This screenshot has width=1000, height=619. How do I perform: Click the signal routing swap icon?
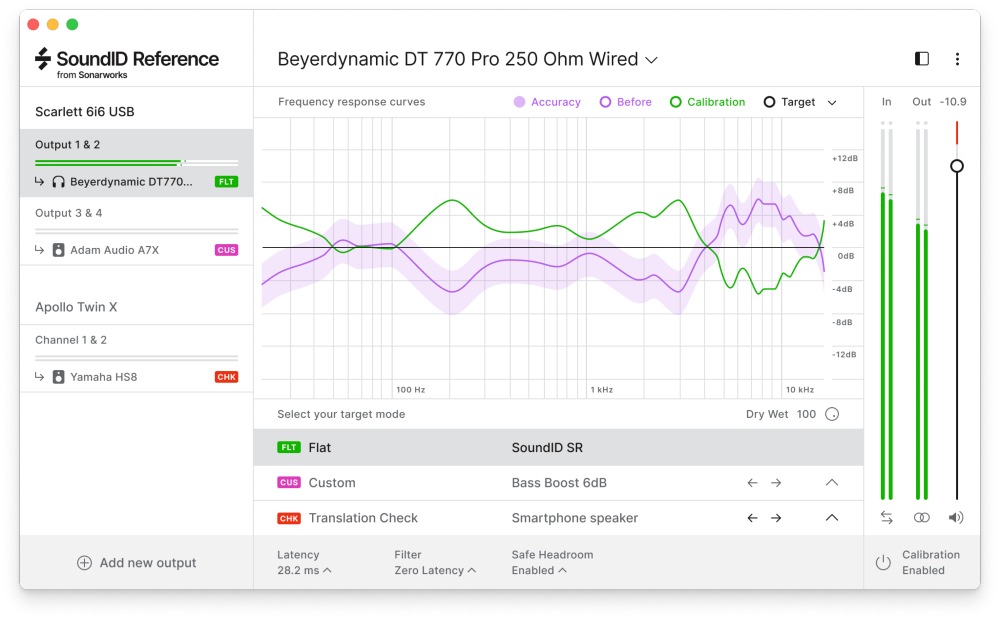(886, 517)
